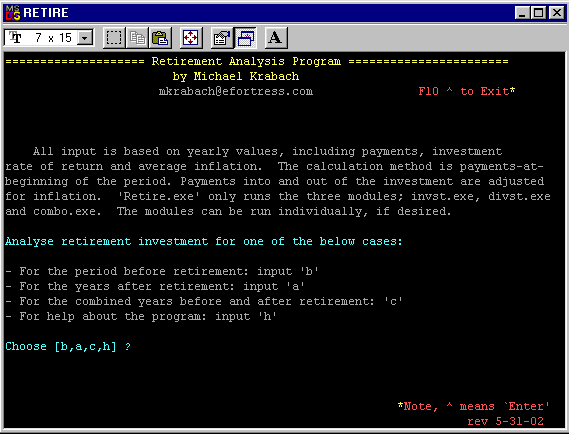Click the Font 'A' toolbar button
569x434 pixels.
coord(276,37)
